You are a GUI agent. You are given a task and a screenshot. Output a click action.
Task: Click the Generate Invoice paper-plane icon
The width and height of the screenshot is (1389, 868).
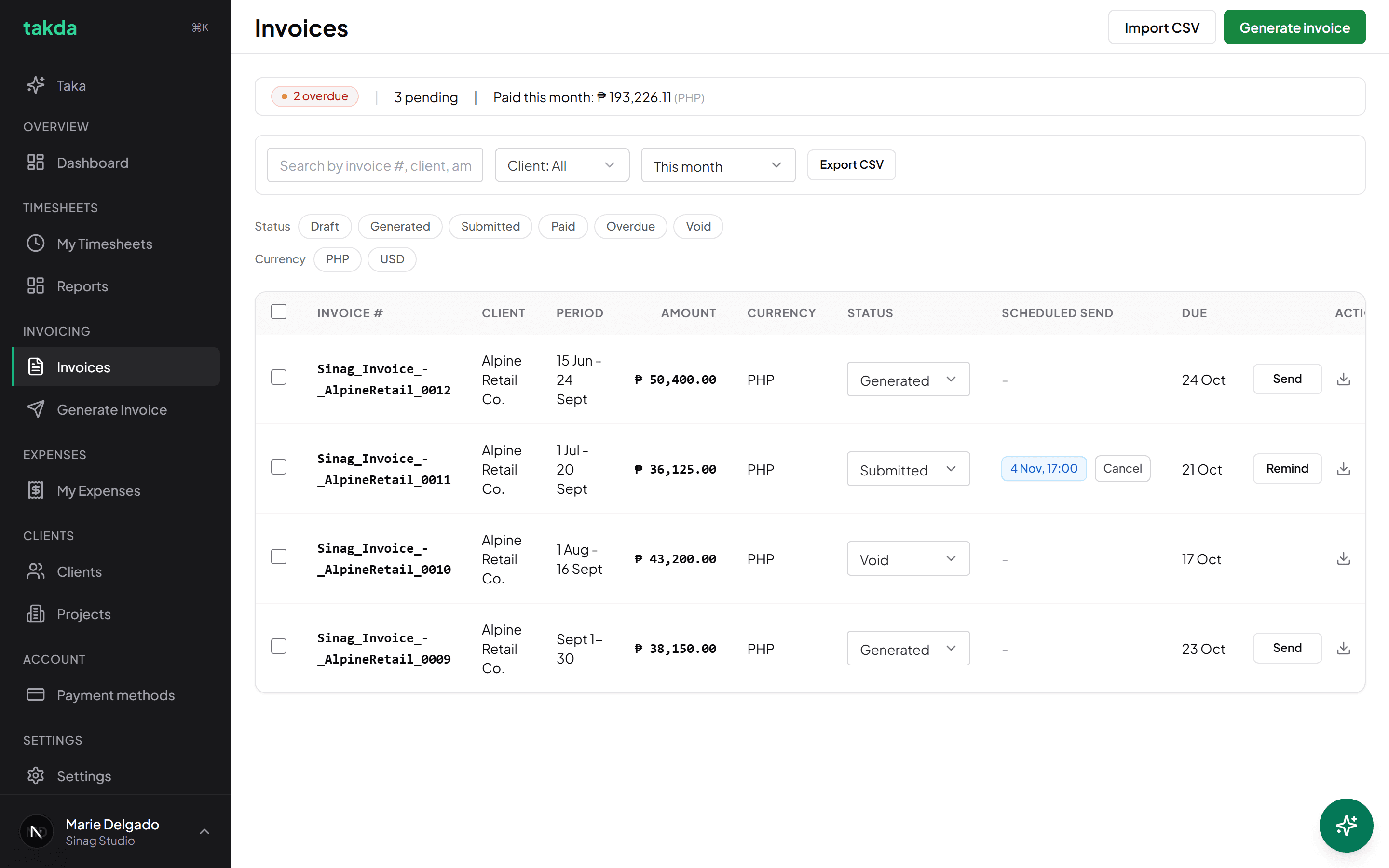[36, 409]
